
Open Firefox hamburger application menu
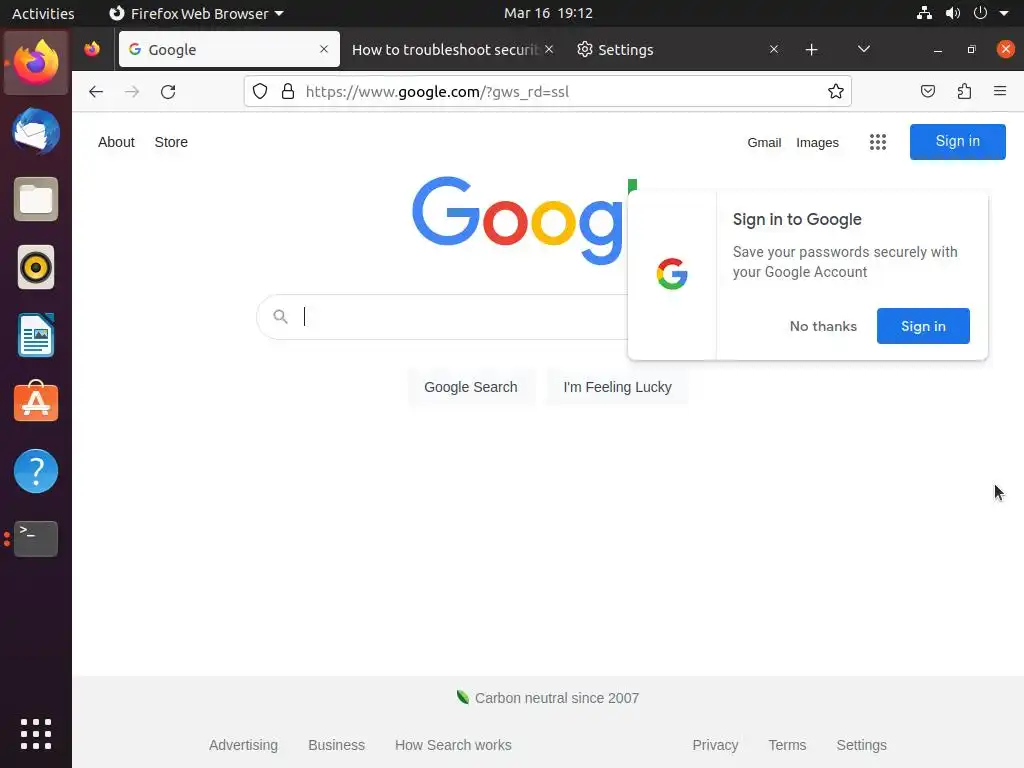pyautogui.click(x=1000, y=91)
